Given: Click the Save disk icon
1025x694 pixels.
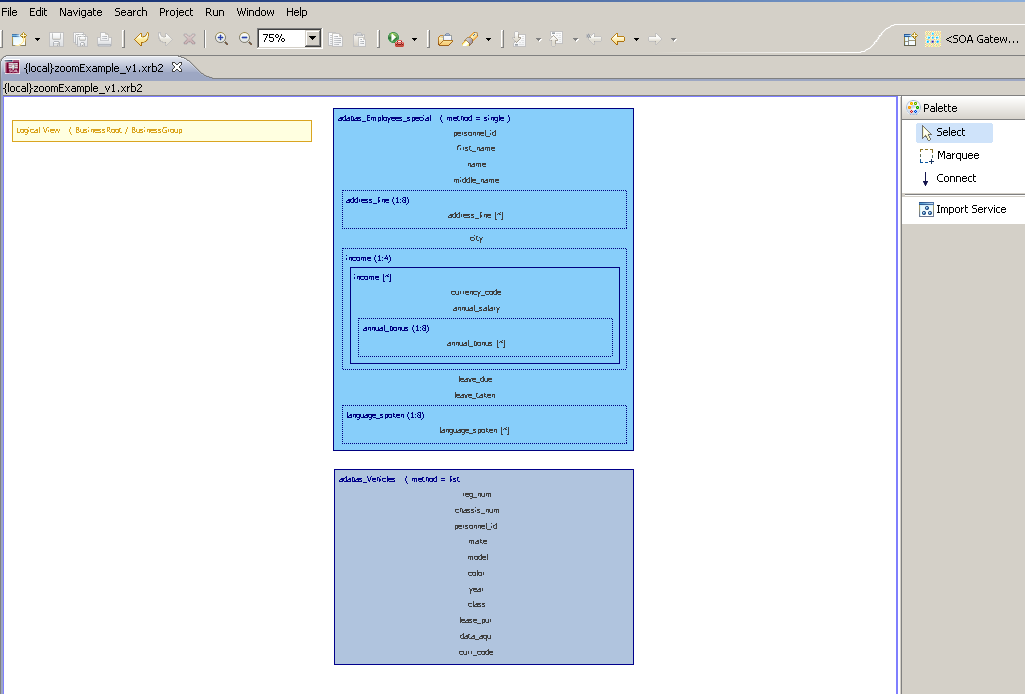Looking at the screenshot, I should [56, 39].
